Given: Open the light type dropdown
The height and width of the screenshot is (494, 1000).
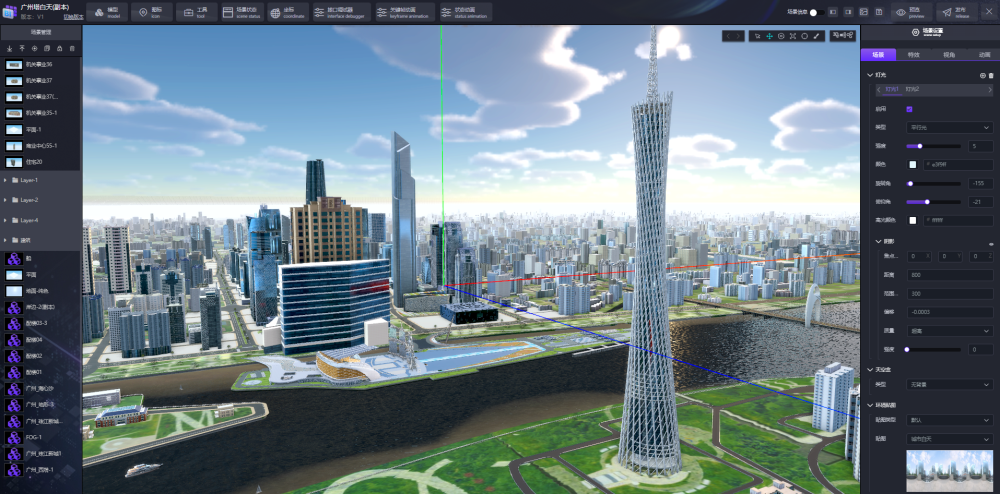Looking at the screenshot, I should pyautogui.click(x=947, y=128).
